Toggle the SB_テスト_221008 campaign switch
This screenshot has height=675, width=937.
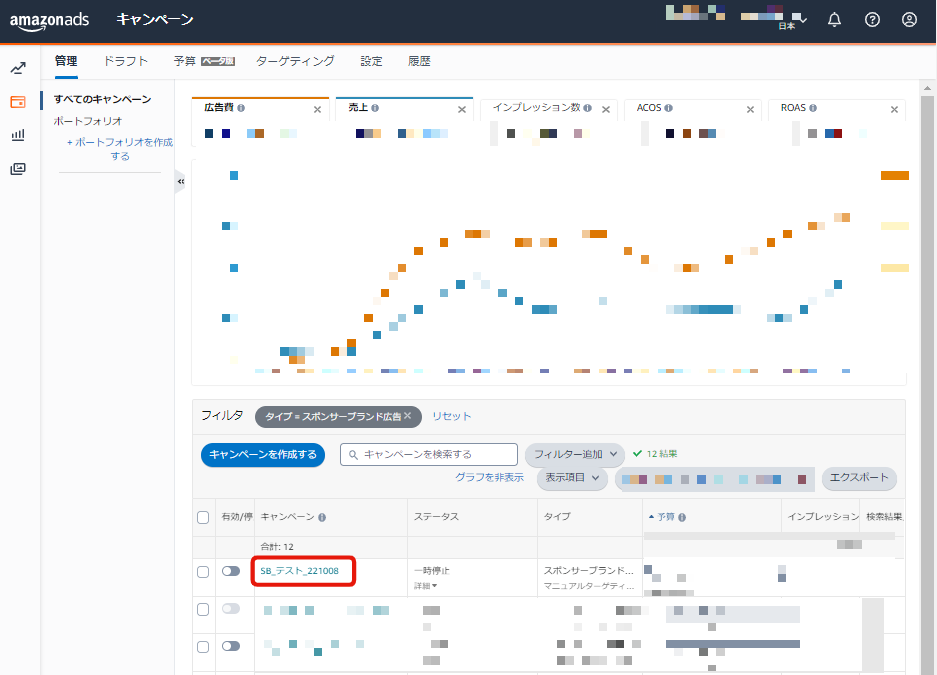point(231,571)
